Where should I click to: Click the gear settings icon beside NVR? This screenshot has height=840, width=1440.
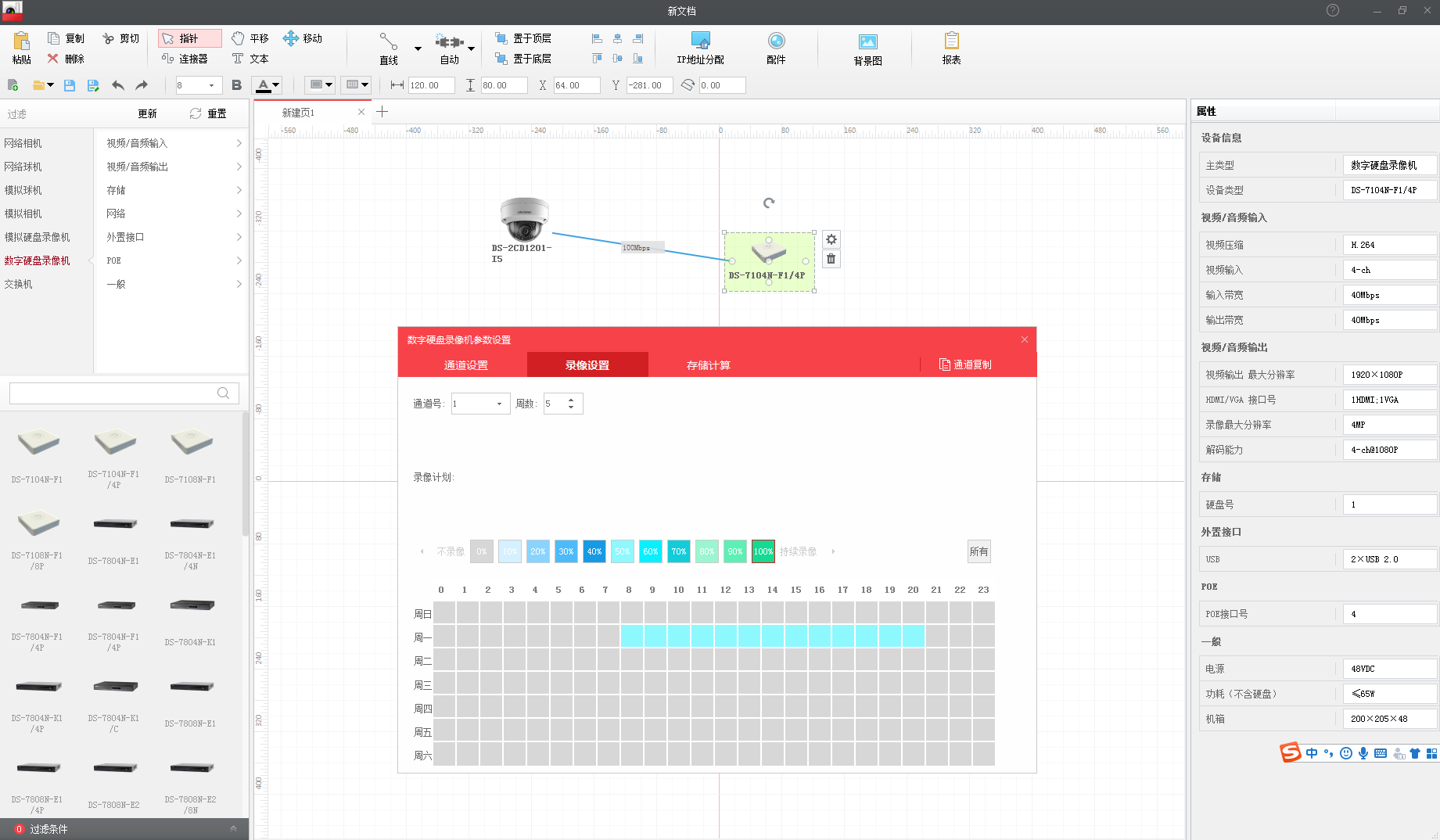click(831, 239)
